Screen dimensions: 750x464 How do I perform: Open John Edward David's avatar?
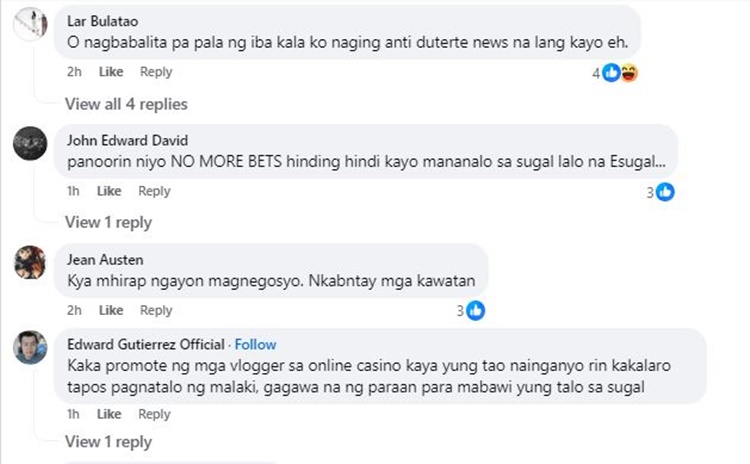pos(30,143)
